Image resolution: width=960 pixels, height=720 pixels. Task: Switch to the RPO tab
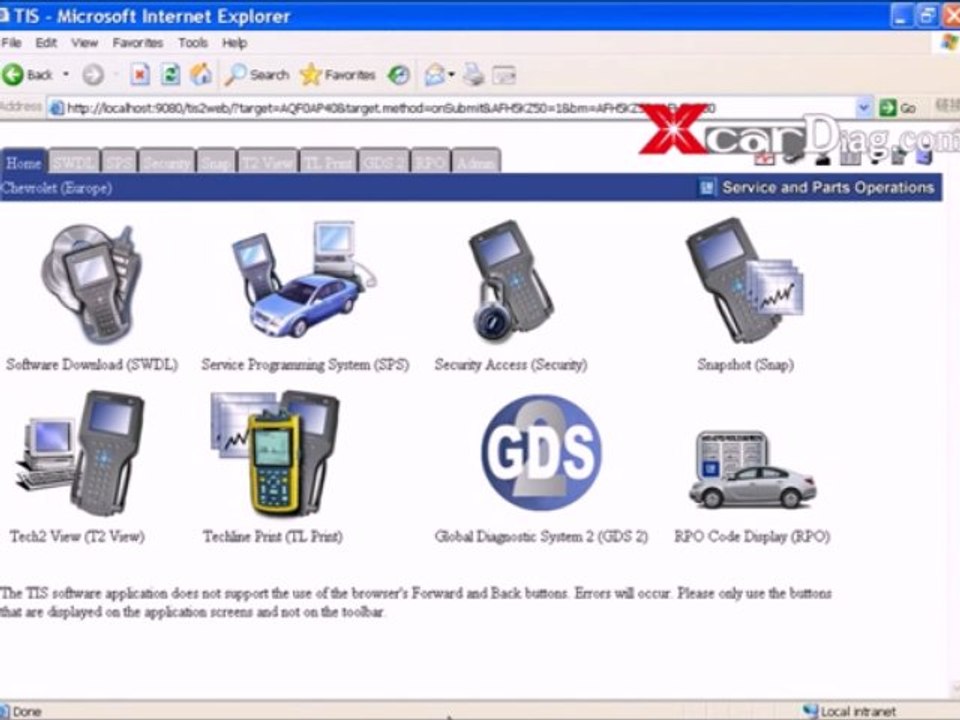pyautogui.click(x=430, y=162)
